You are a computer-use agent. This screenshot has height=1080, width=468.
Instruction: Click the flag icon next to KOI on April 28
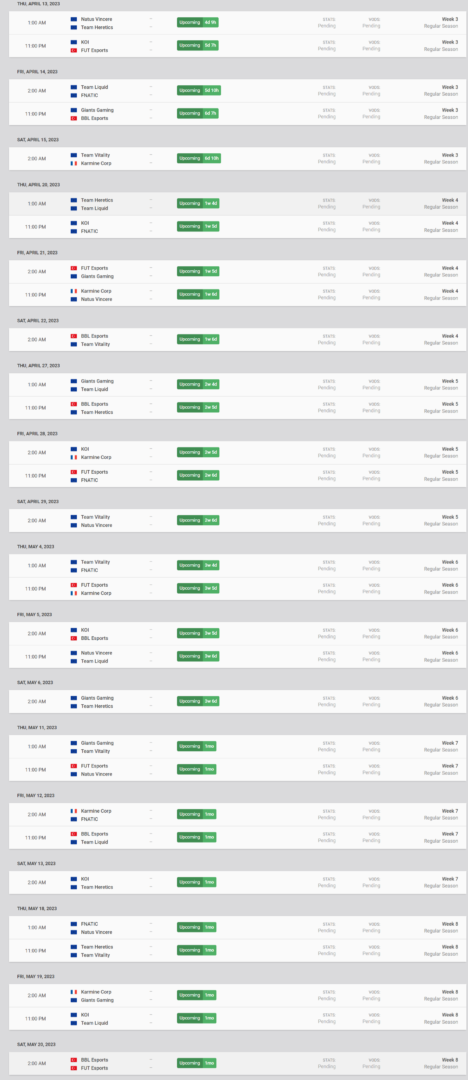73,449
